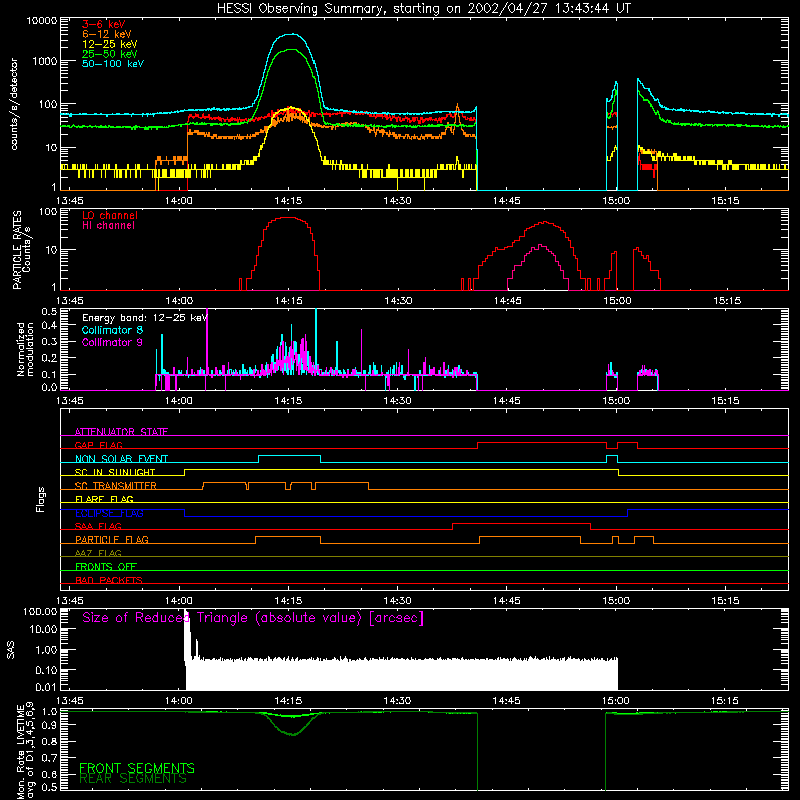
Task: Select the '3-6 keV' legend label
Action: 104,24
